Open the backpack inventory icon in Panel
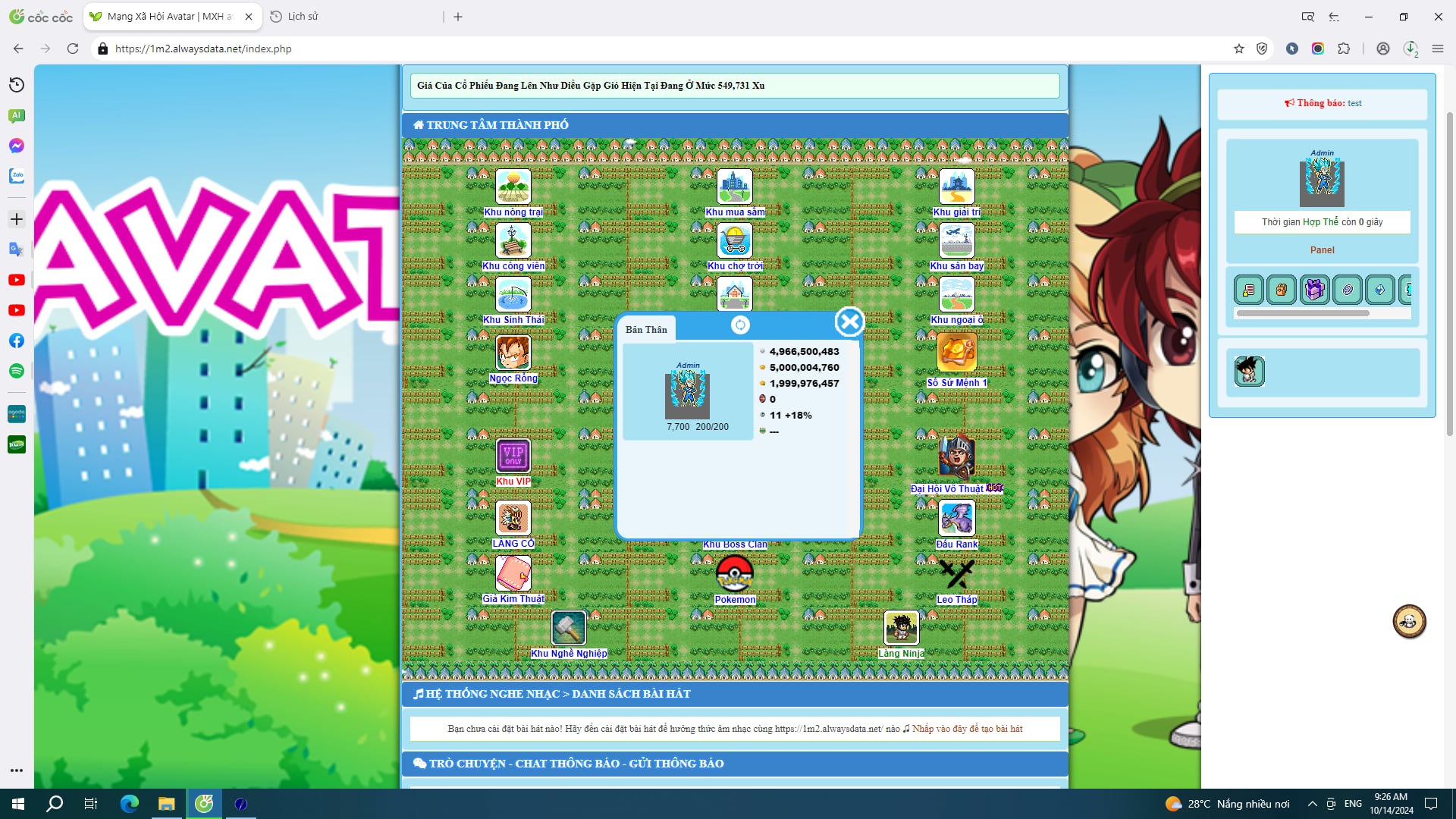 [1281, 290]
